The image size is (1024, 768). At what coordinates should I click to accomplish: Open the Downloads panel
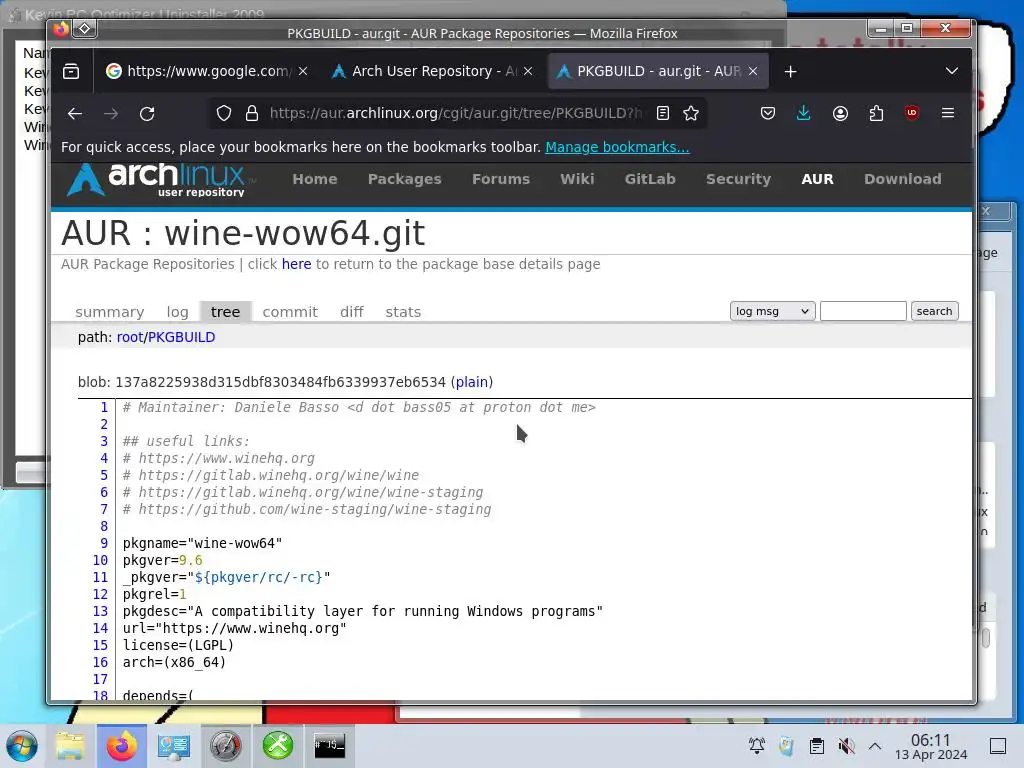[804, 114]
